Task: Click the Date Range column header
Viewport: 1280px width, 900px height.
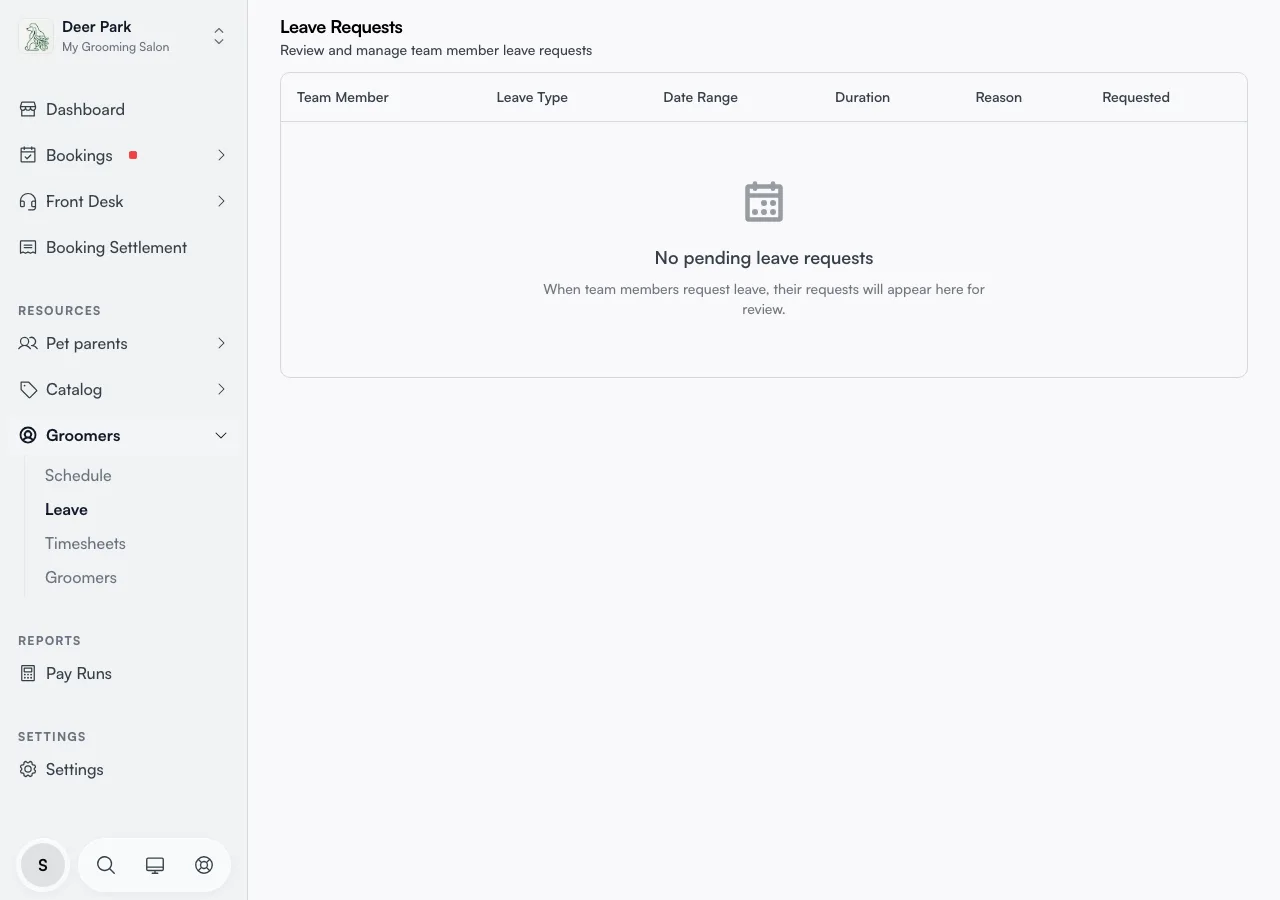Action: click(x=700, y=97)
